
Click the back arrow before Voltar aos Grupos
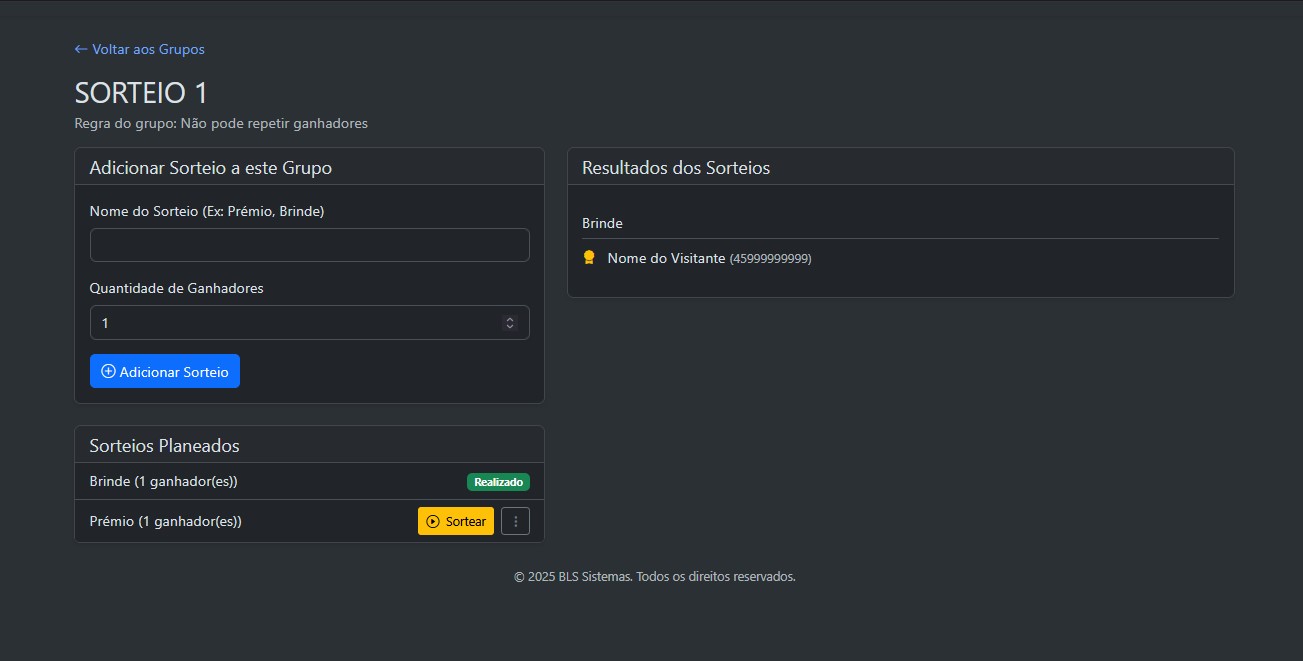click(81, 49)
